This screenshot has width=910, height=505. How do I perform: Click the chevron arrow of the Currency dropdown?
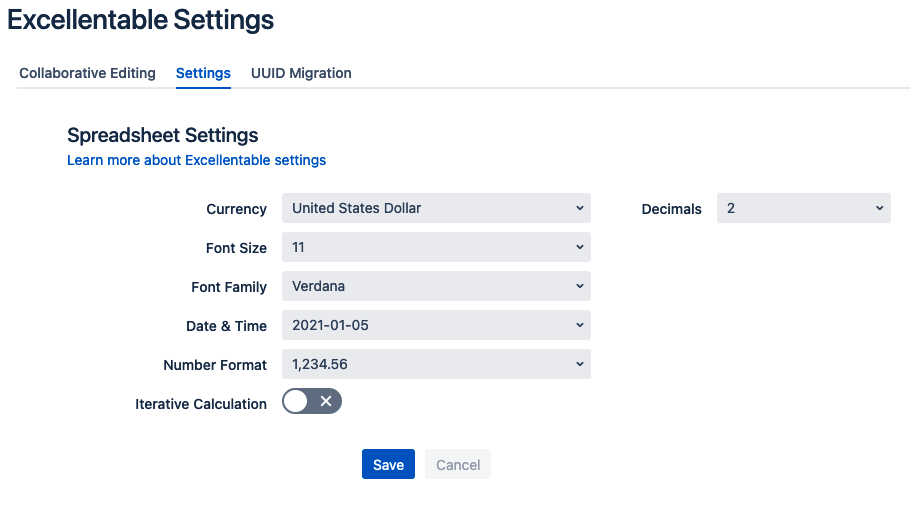coord(579,208)
